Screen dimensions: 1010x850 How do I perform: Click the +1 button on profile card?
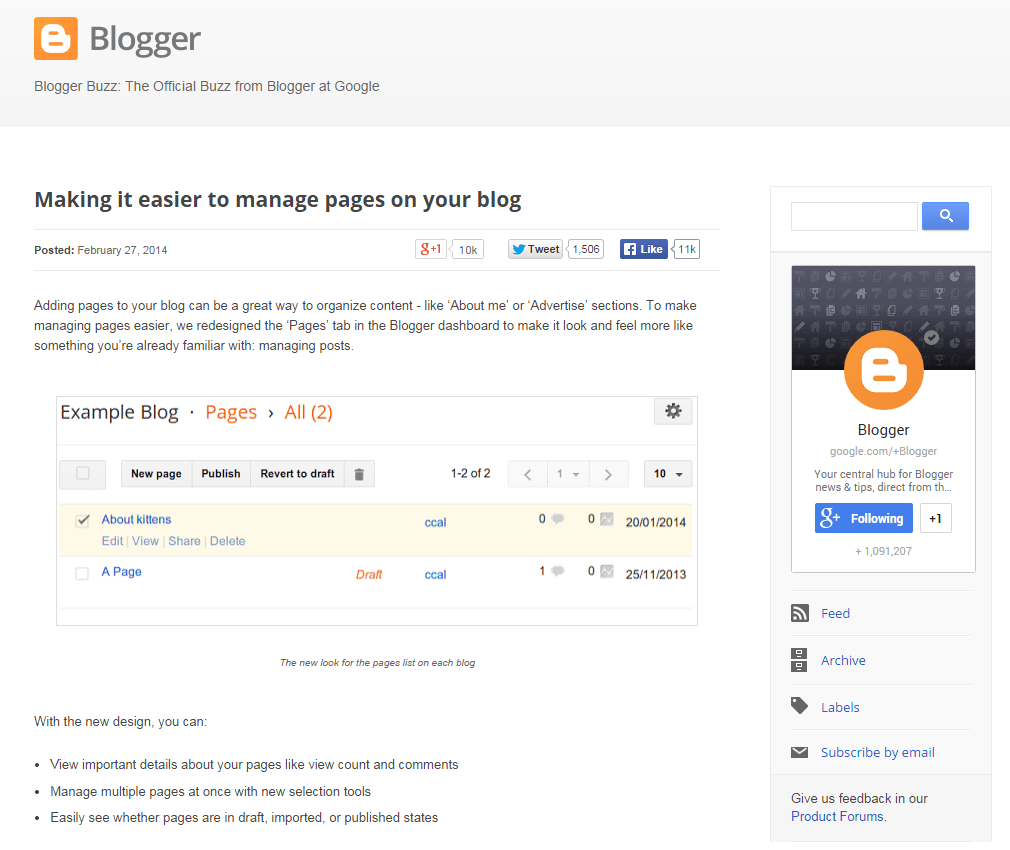[935, 518]
